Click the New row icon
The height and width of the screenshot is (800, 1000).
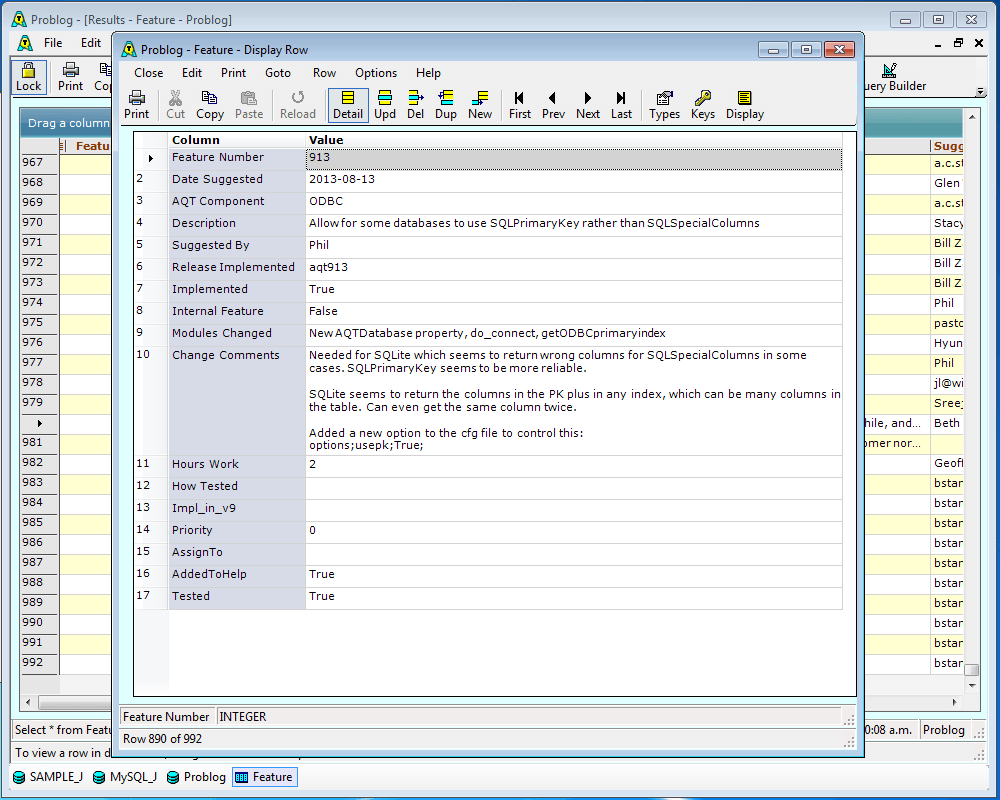(480, 105)
